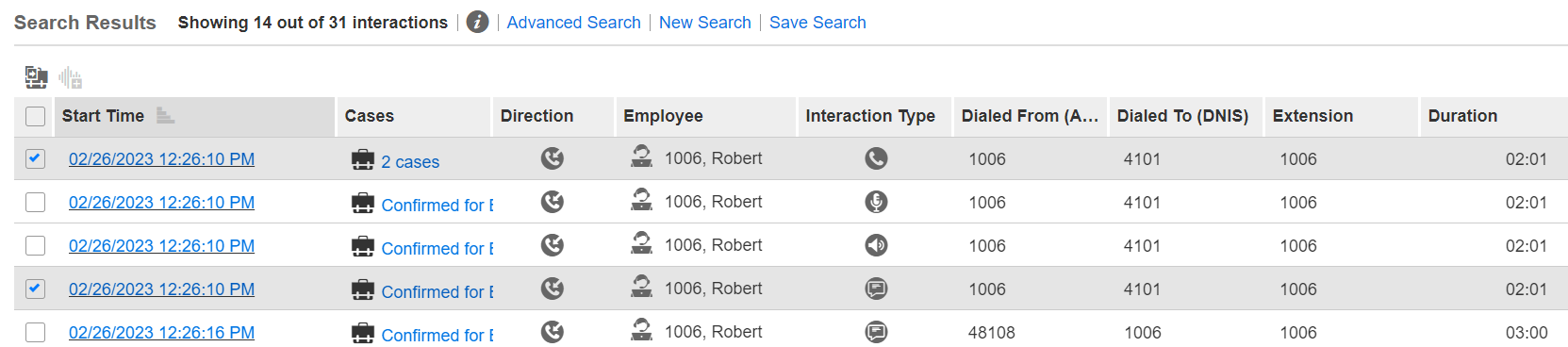Click the speaker interaction type icon
The height and width of the screenshot is (347, 1568).
[876, 245]
